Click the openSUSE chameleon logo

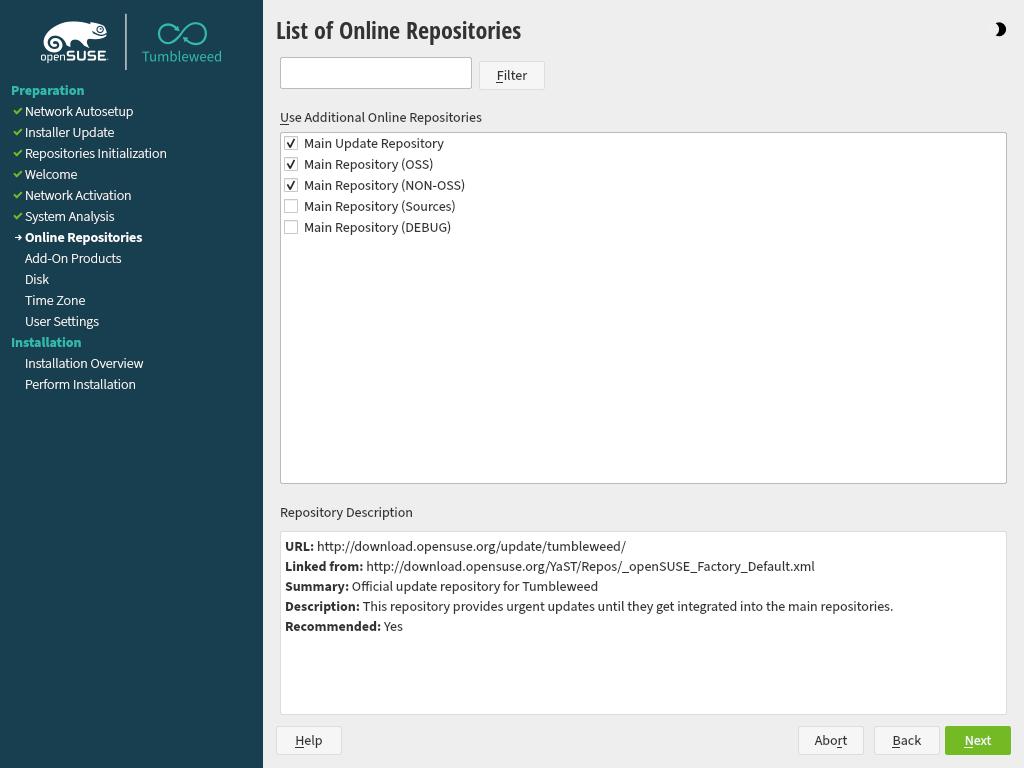pyautogui.click(x=74, y=42)
